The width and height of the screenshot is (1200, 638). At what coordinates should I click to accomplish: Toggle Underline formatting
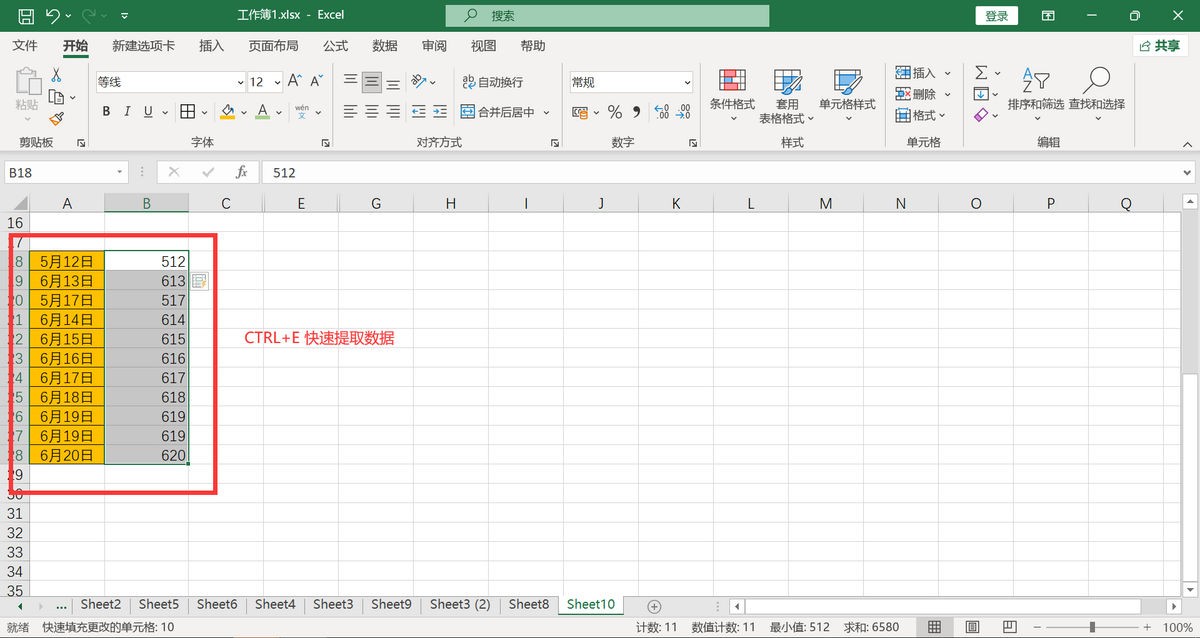(149, 112)
